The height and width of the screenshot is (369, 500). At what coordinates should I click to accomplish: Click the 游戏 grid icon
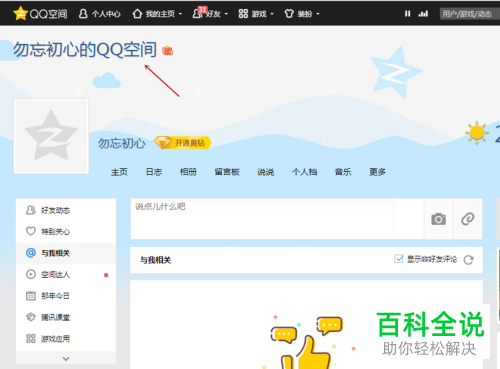click(x=243, y=14)
